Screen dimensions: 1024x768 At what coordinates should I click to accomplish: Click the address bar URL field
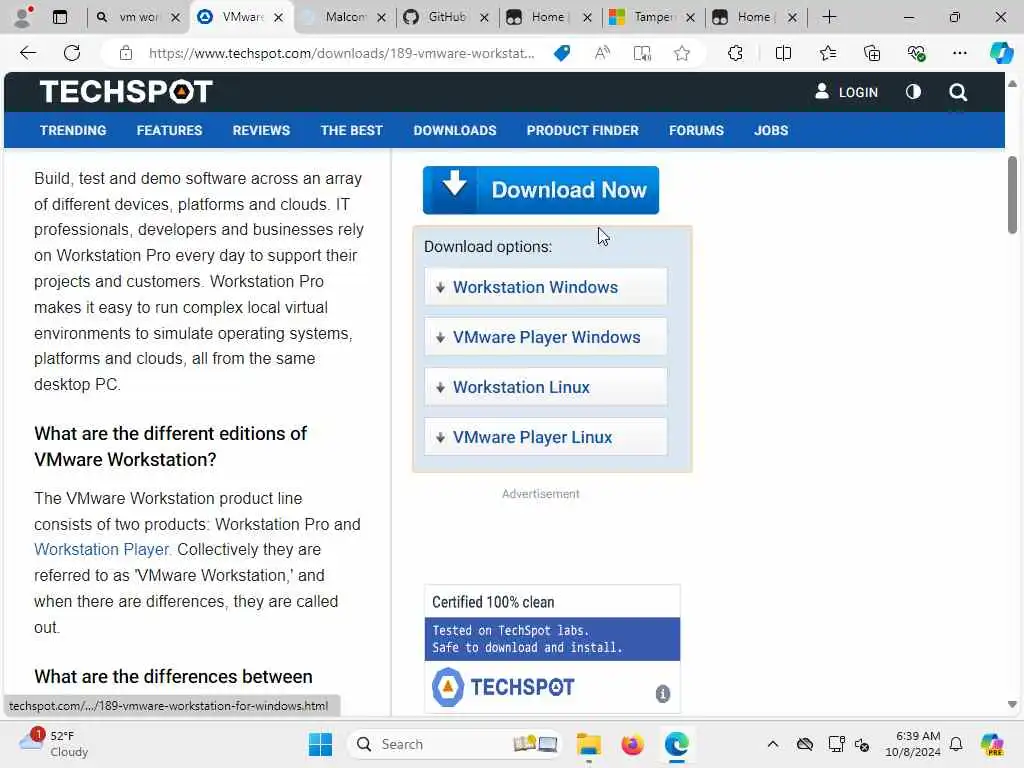point(341,53)
